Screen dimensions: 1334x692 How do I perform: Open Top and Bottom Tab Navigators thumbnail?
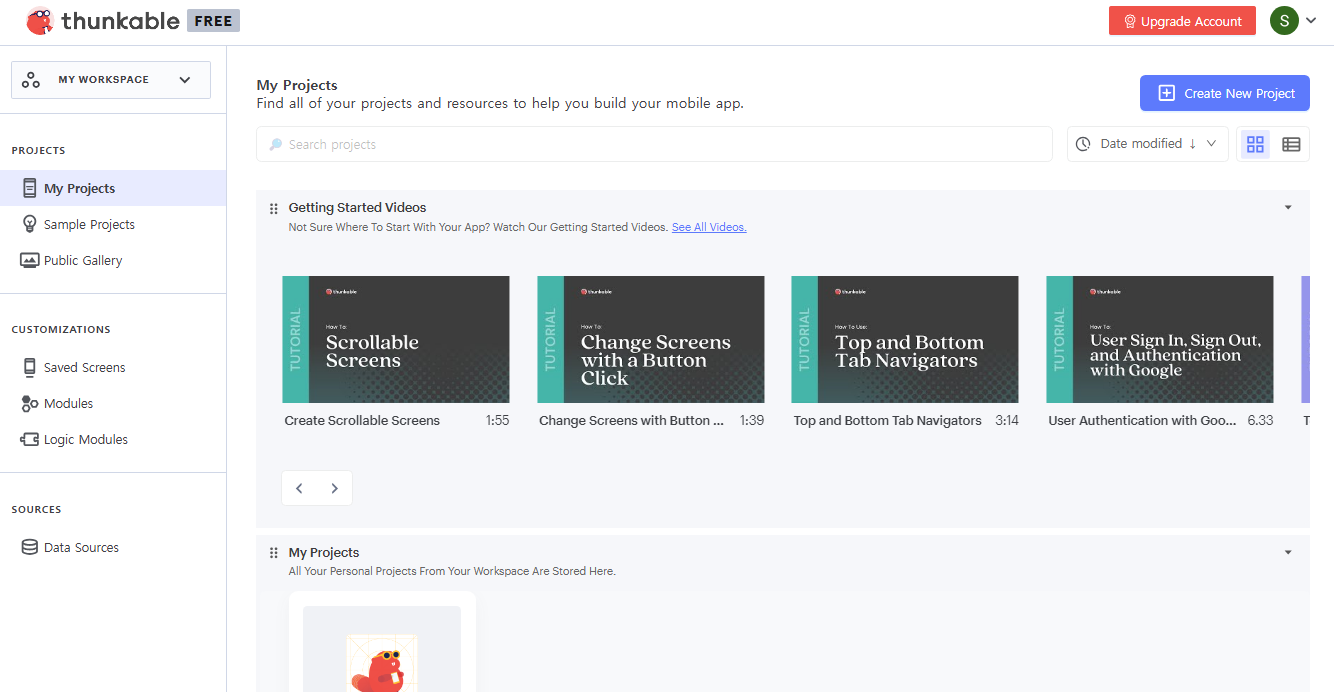pyautogui.click(x=905, y=340)
